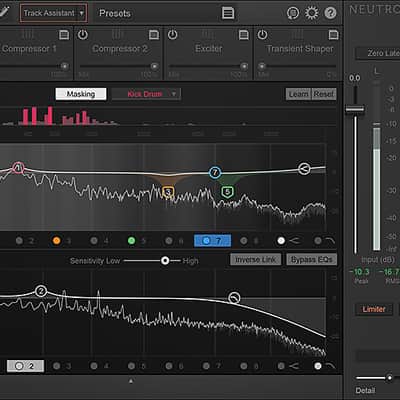
Task: Select the low-pass band in lower row
Action: point(325,366)
